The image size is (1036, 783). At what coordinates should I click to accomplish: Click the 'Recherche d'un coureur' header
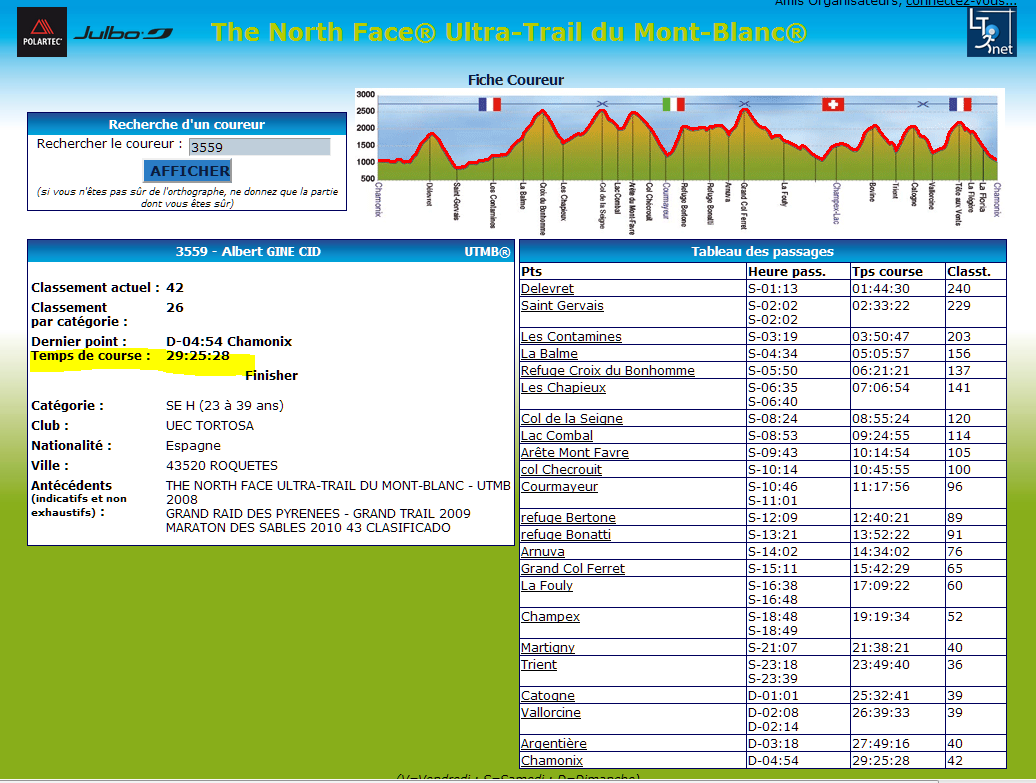pyautogui.click(x=187, y=124)
